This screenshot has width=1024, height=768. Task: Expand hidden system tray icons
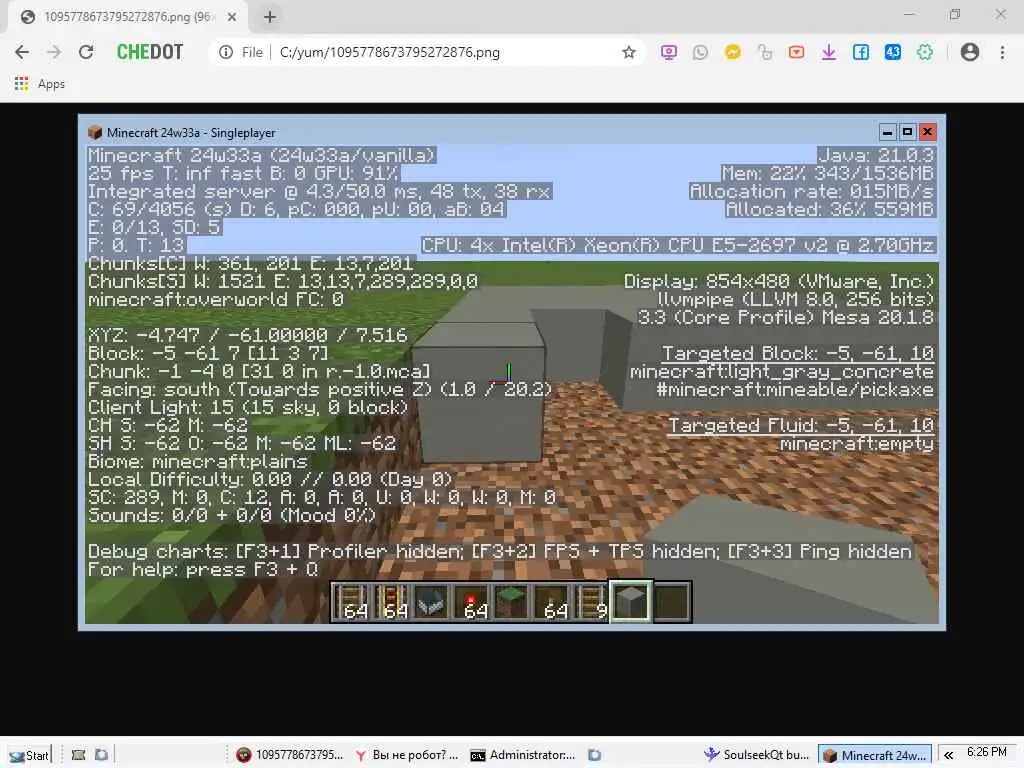tap(948, 755)
